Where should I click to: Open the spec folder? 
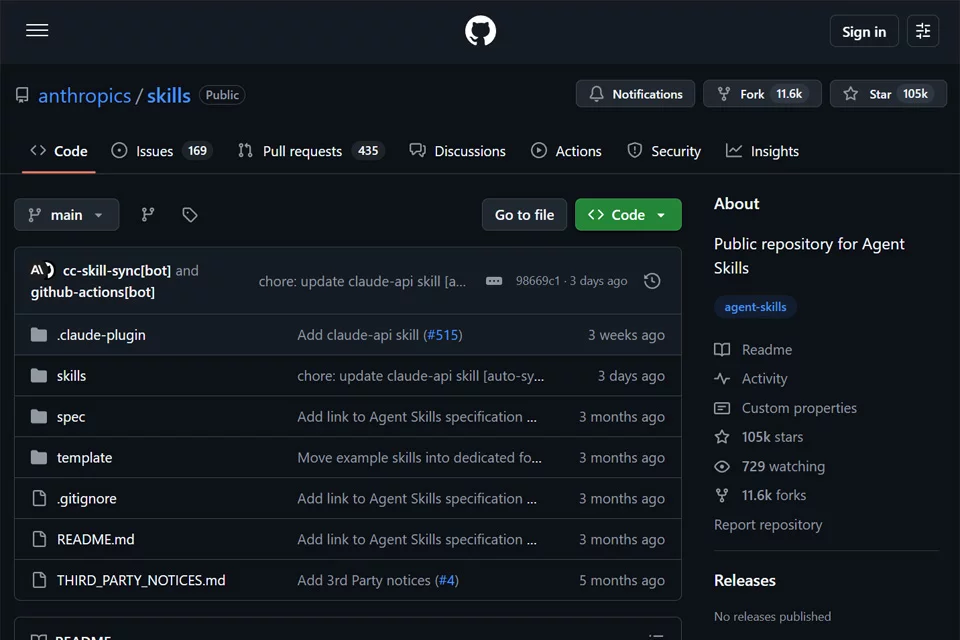(71, 417)
